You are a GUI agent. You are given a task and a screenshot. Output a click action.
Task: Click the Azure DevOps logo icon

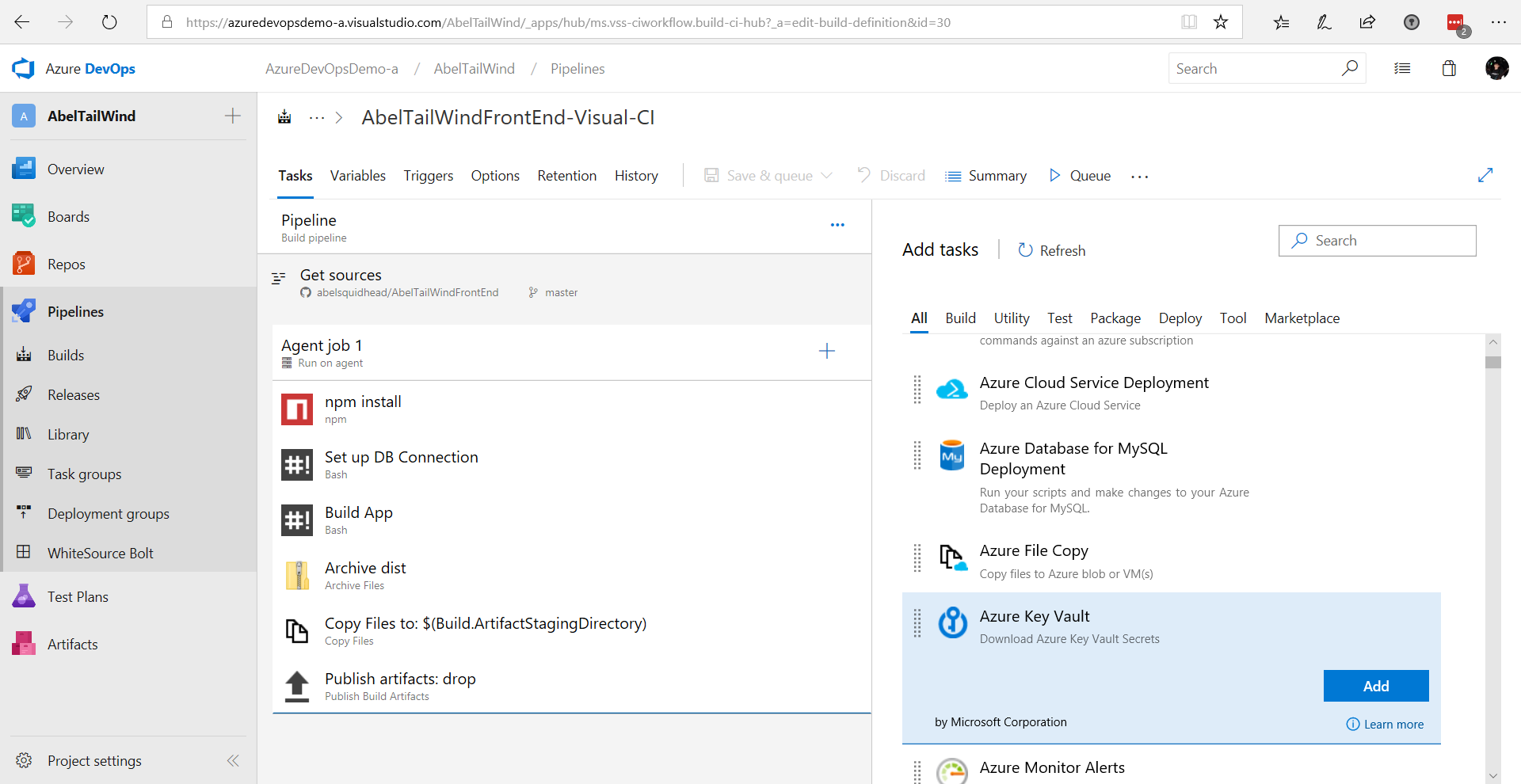coord(23,69)
